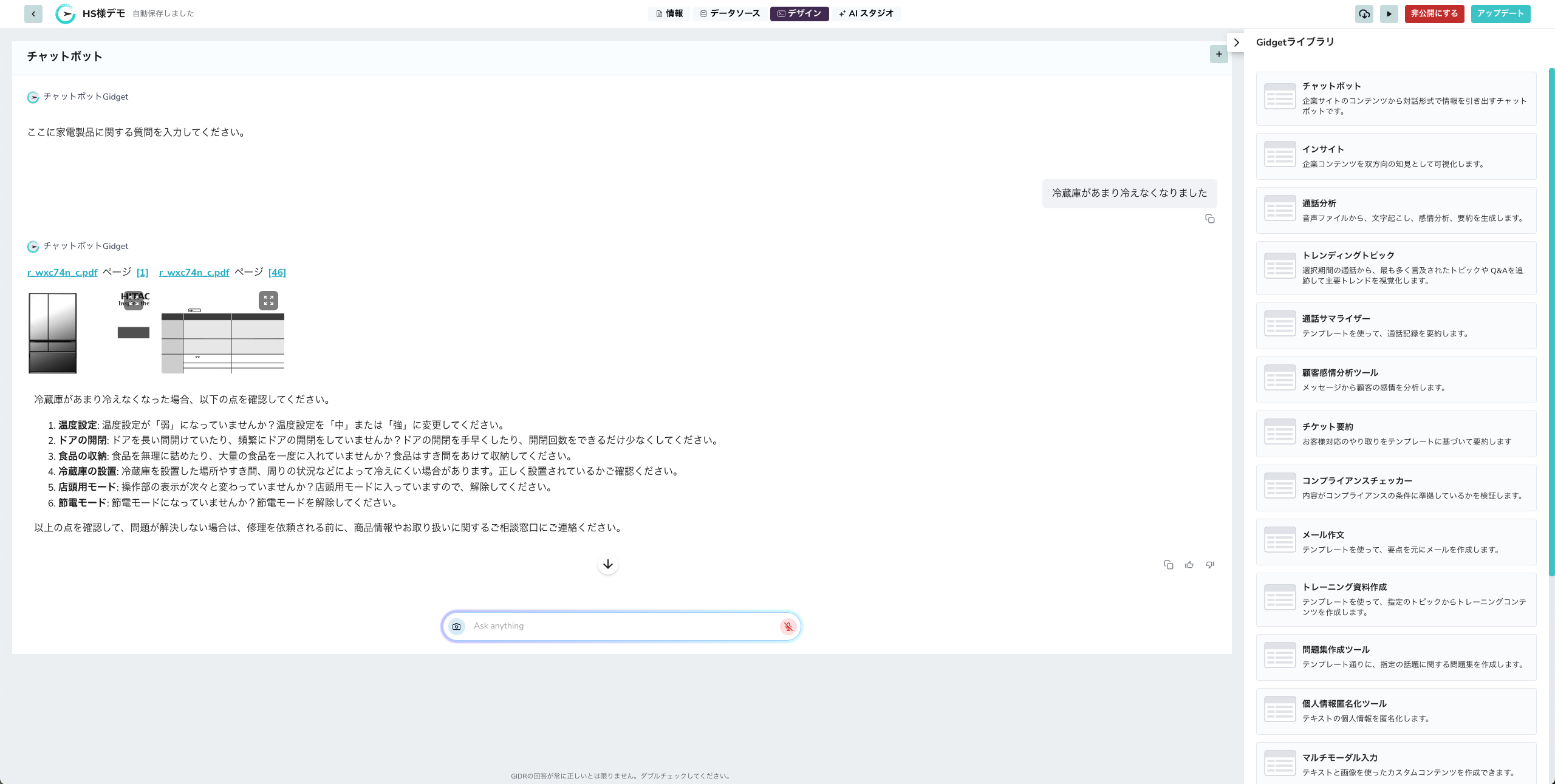Viewport: 1555px width, 784px height.
Task: Click the back arrow button
Action: (x=33, y=13)
